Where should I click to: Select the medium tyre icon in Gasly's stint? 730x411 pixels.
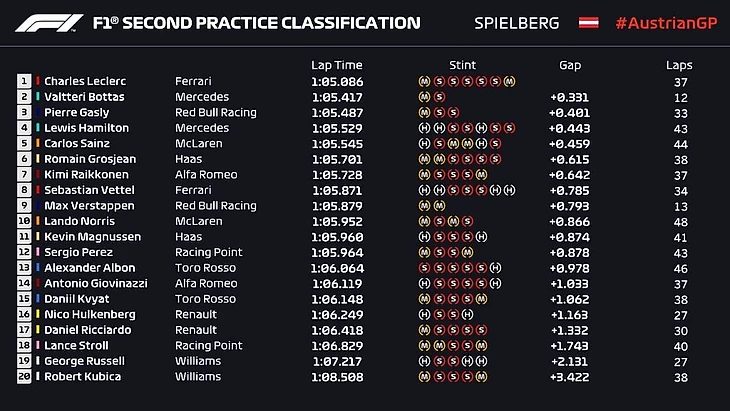pyautogui.click(x=425, y=113)
